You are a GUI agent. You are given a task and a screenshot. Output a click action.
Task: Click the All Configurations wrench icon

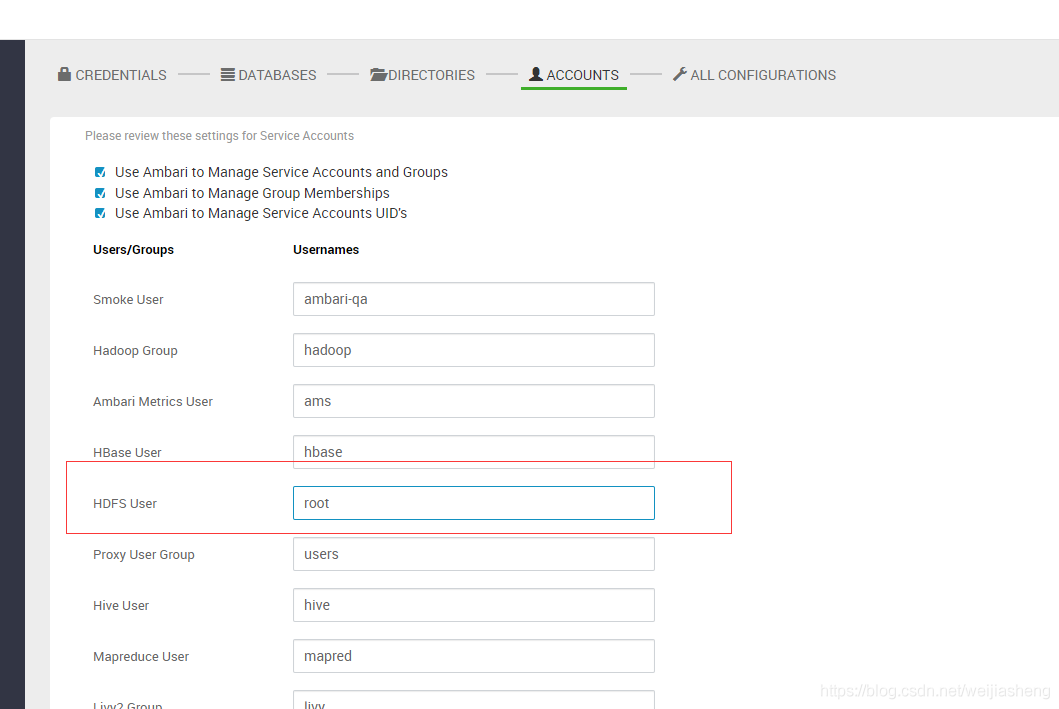[x=680, y=74]
